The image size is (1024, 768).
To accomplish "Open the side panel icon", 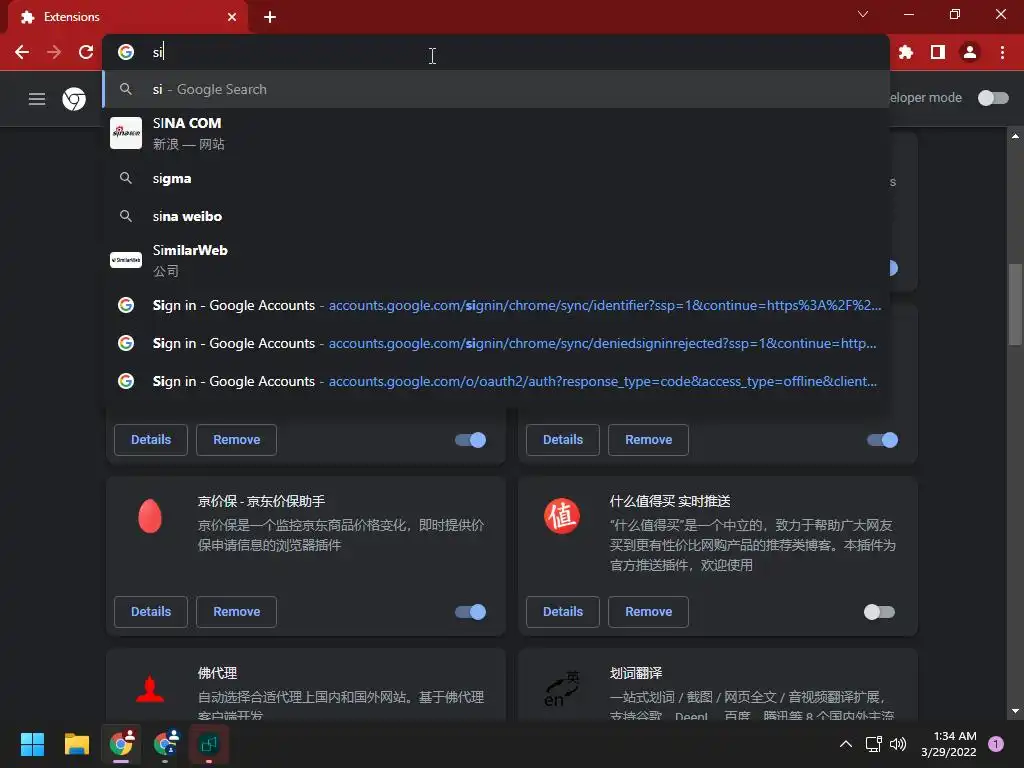I will [x=938, y=52].
